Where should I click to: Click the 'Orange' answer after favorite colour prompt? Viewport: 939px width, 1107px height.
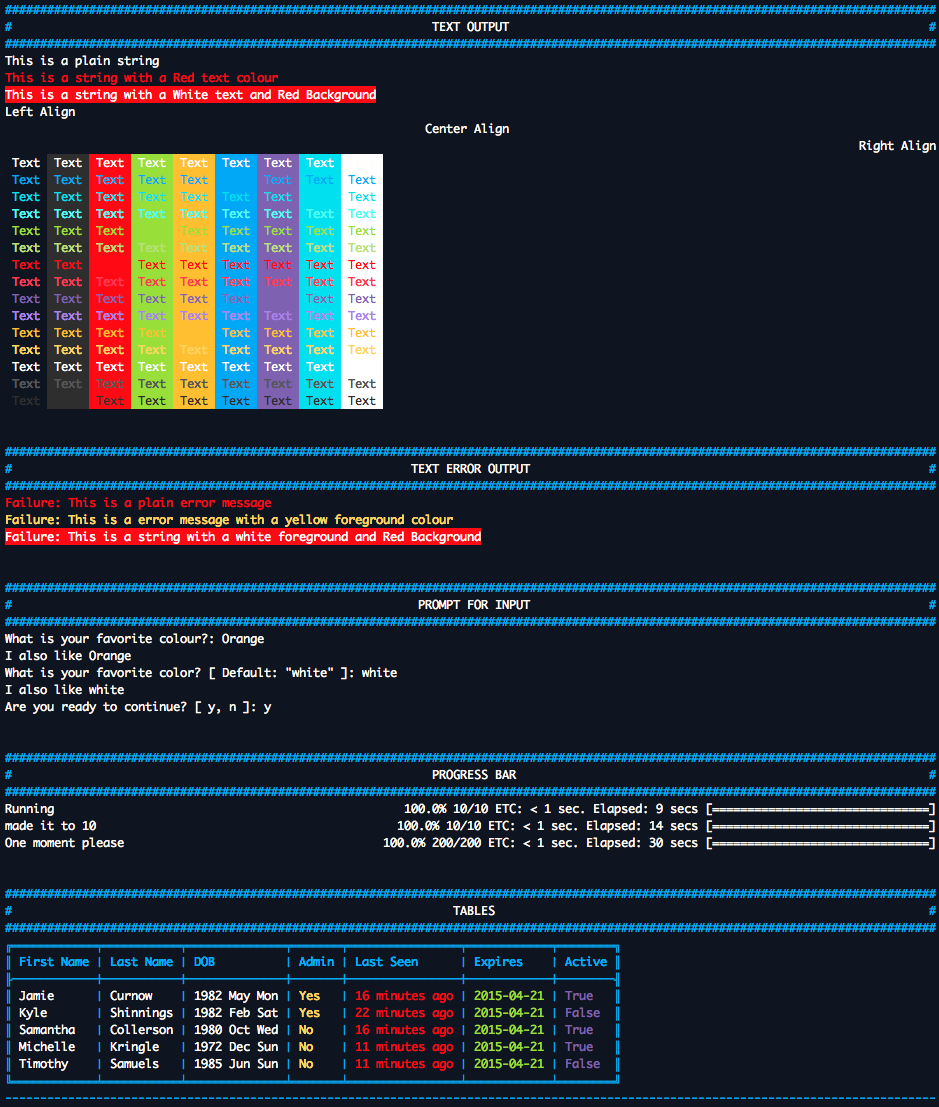(243, 639)
